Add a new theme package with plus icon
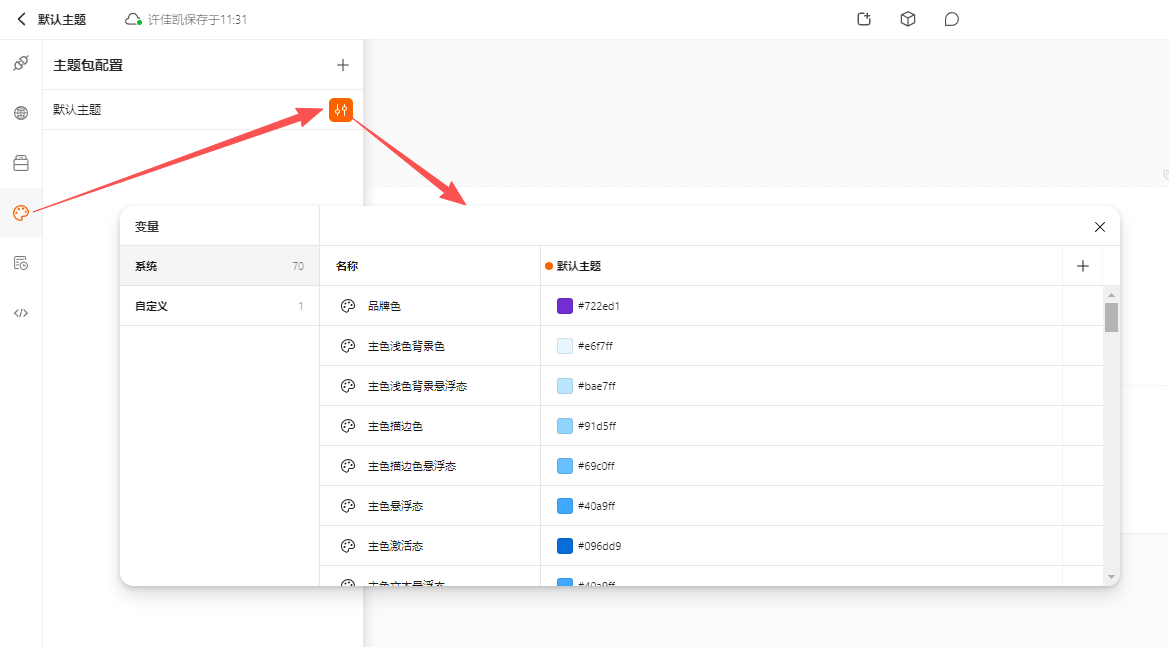 point(343,65)
